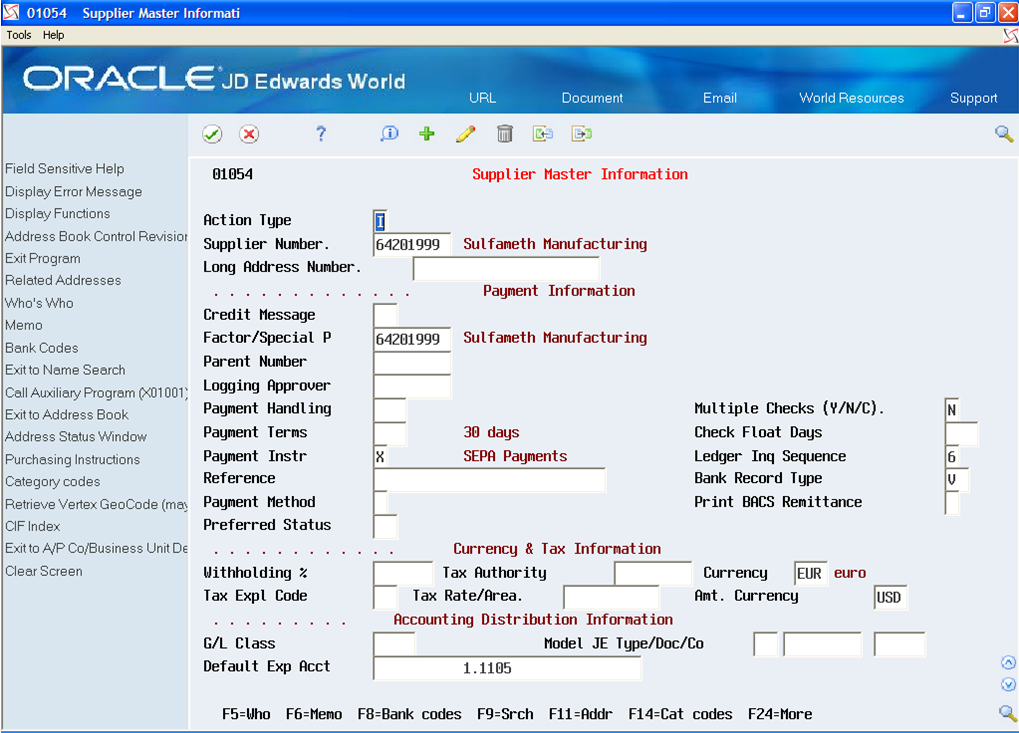Image resolution: width=1019 pixels, height=733 pixels.
Task: Click F24=More function key
Action: [780, 714]
